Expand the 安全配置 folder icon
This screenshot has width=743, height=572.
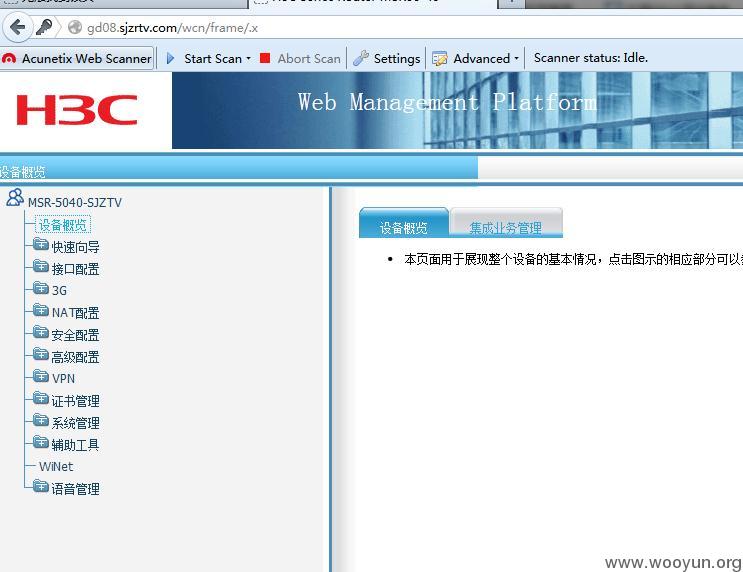pyautogui.click(x=41, y=332)
